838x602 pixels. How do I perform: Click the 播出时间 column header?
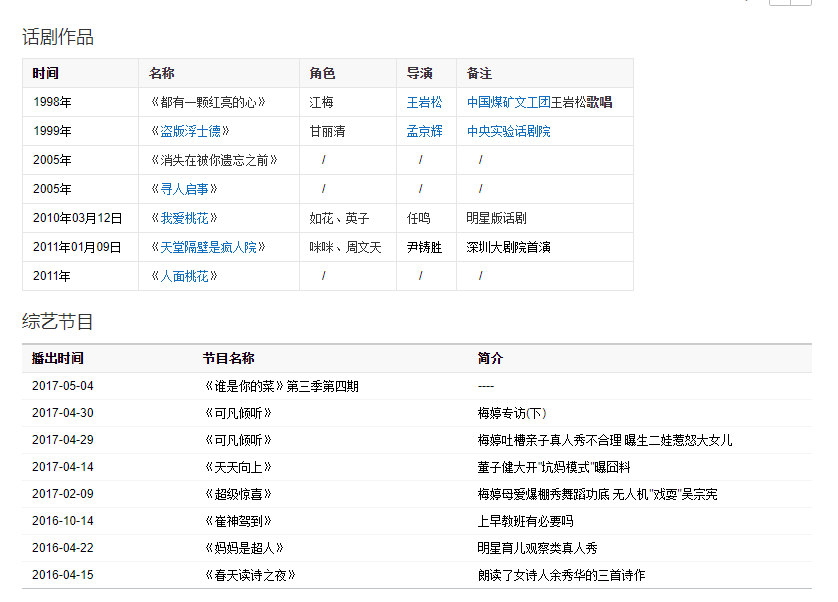click(57, 358)
